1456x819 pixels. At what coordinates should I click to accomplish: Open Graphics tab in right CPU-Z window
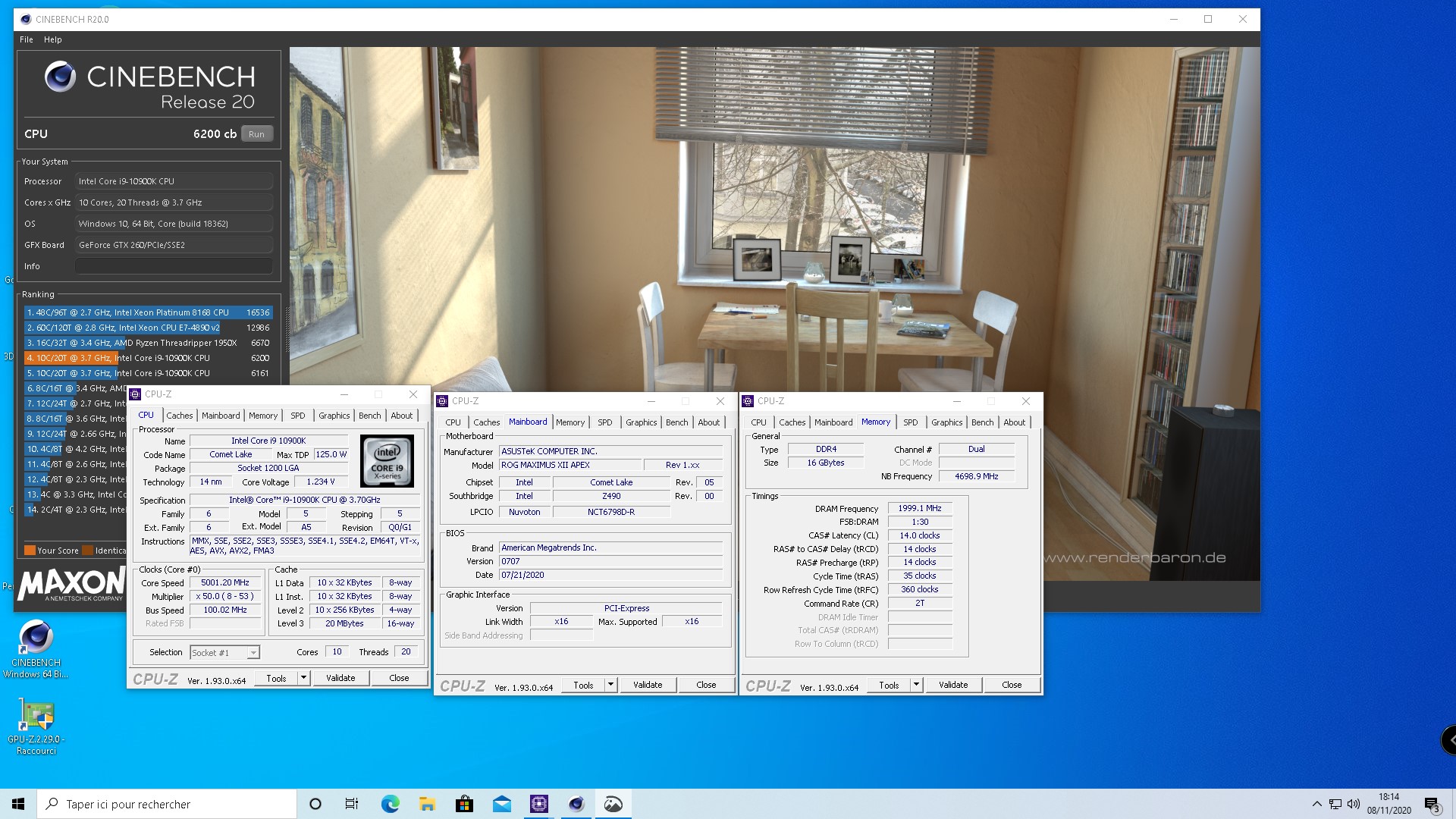coord(946,422)
